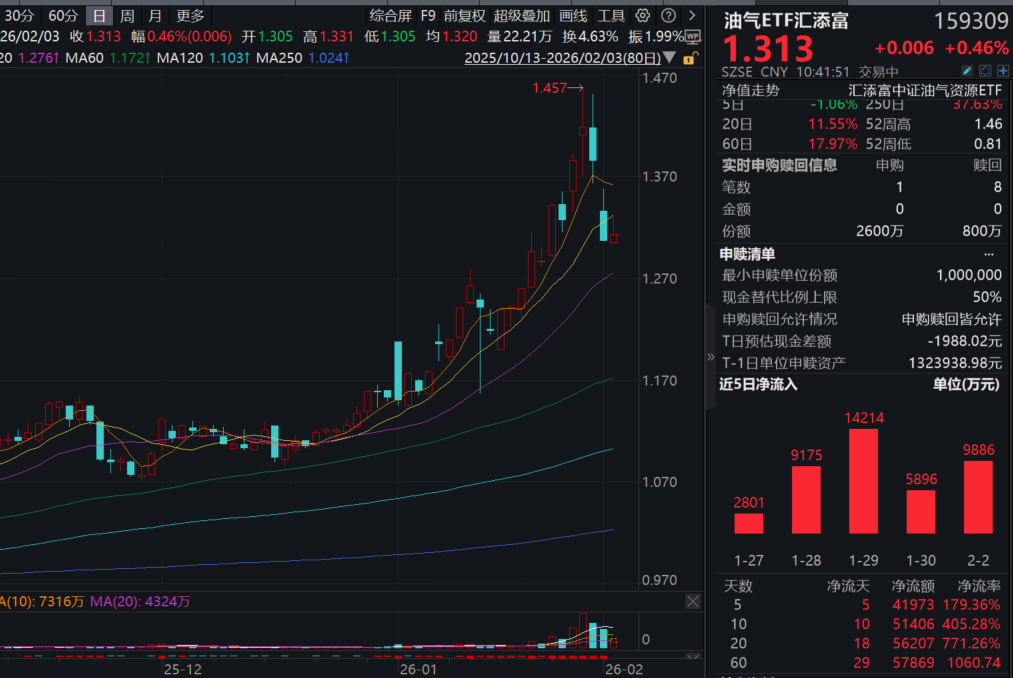Image resolution: width=1013 pixels, height=678 pixels.
Task: Click the 1-30 net inflow bar 5896
Action: point(921,512)
